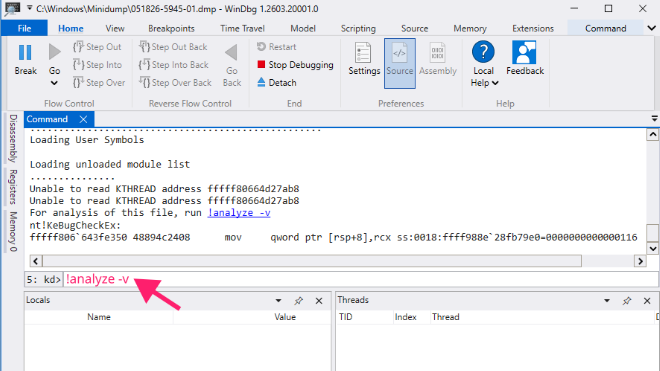Pin the Threads panel
Viewport: 660px width, 371px height.
point(627,301)
